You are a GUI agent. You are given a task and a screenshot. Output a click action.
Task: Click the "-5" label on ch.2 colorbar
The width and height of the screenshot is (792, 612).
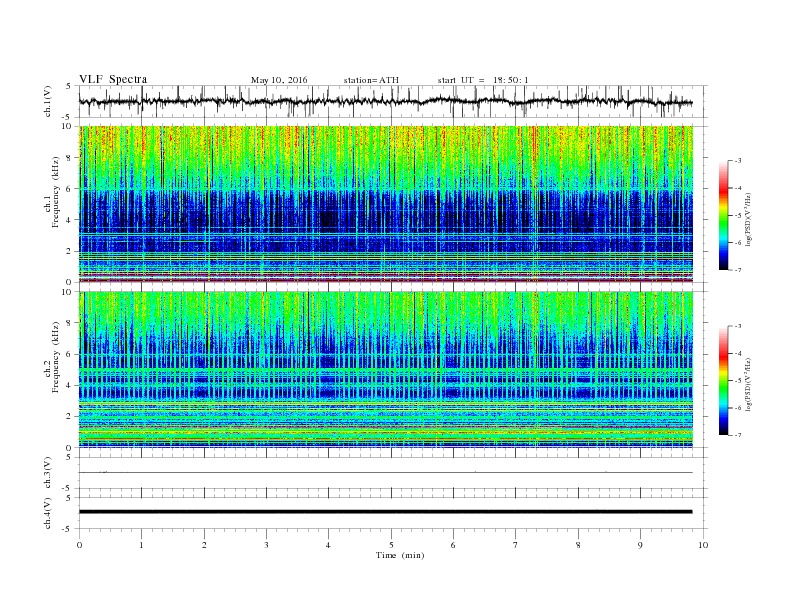tap(737, 380)
